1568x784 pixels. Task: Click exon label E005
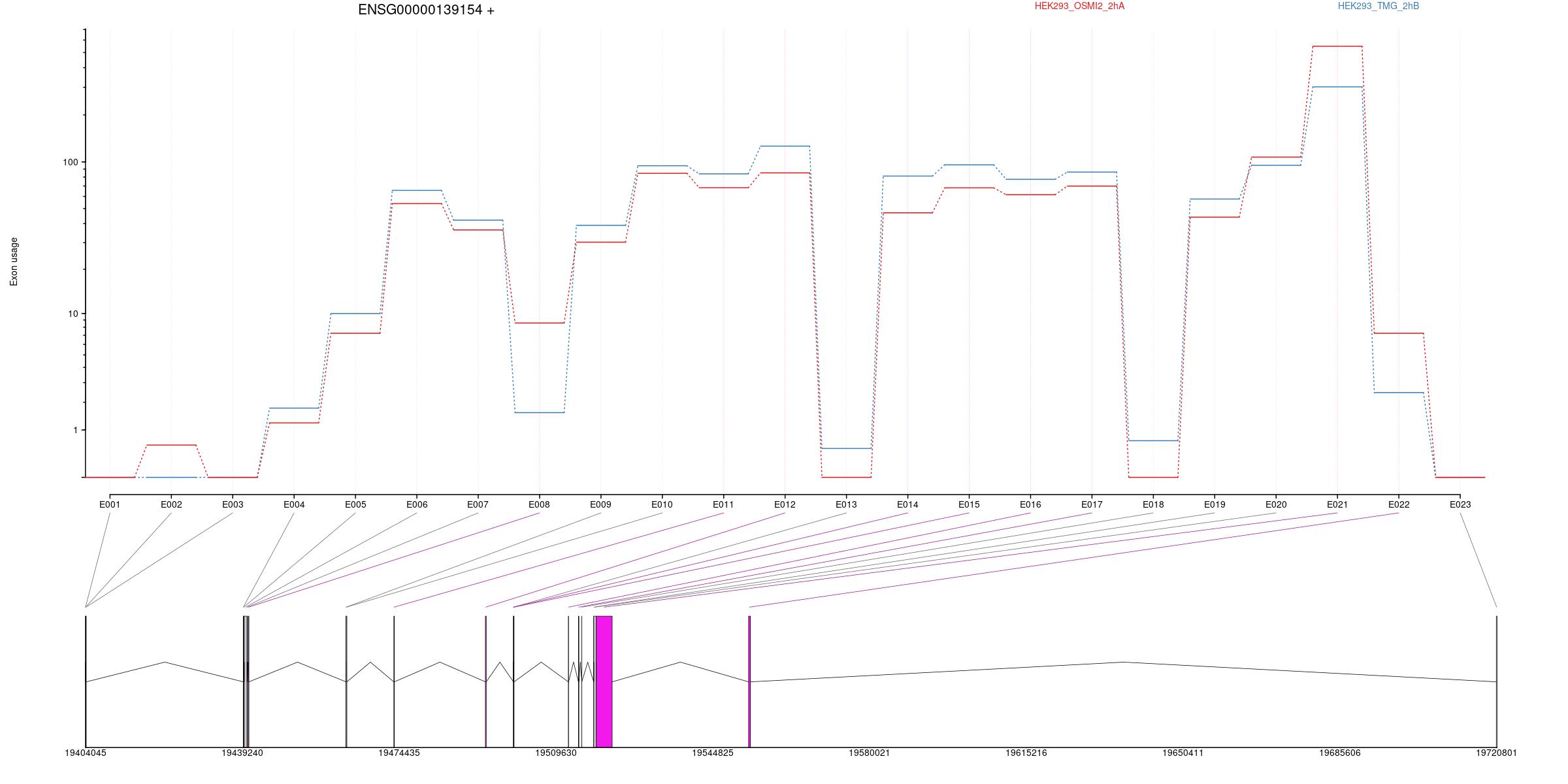click(x=355, y=504)
